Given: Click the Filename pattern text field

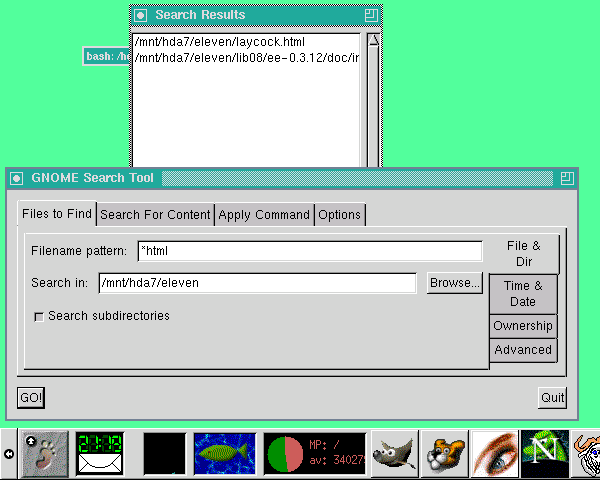Looking at the screenshot, I should (x=309, y=251).
